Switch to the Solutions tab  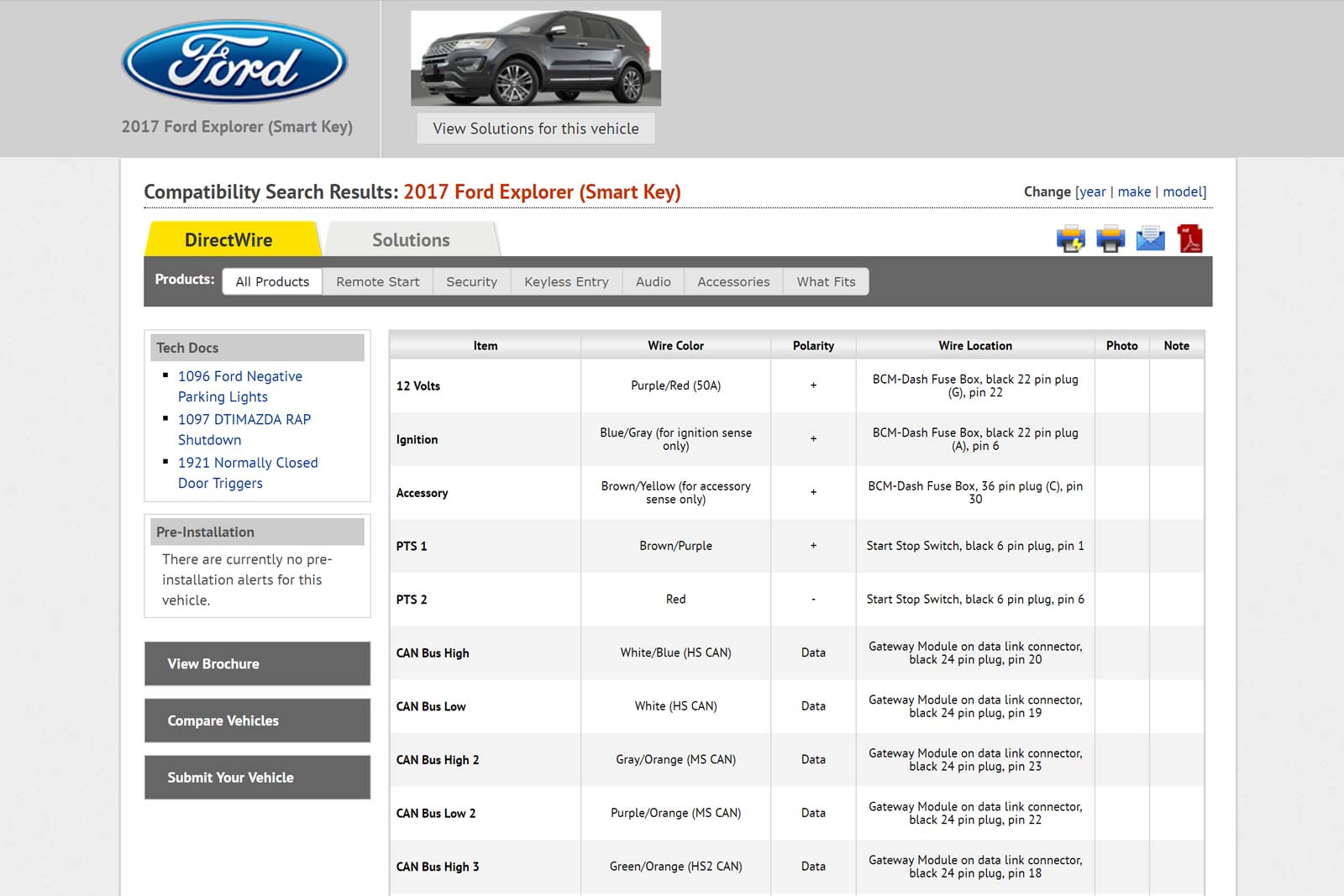click(x=411, y=240)
